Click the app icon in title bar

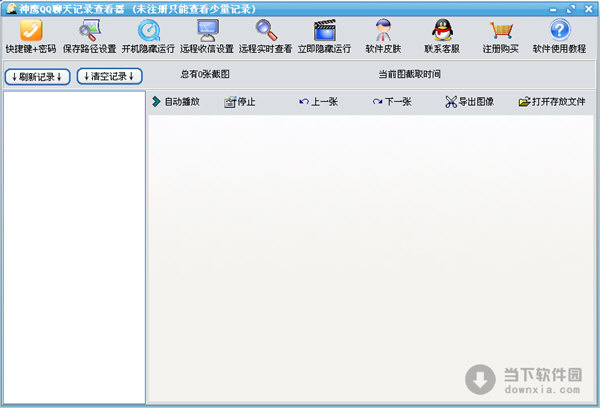[11, 8]
